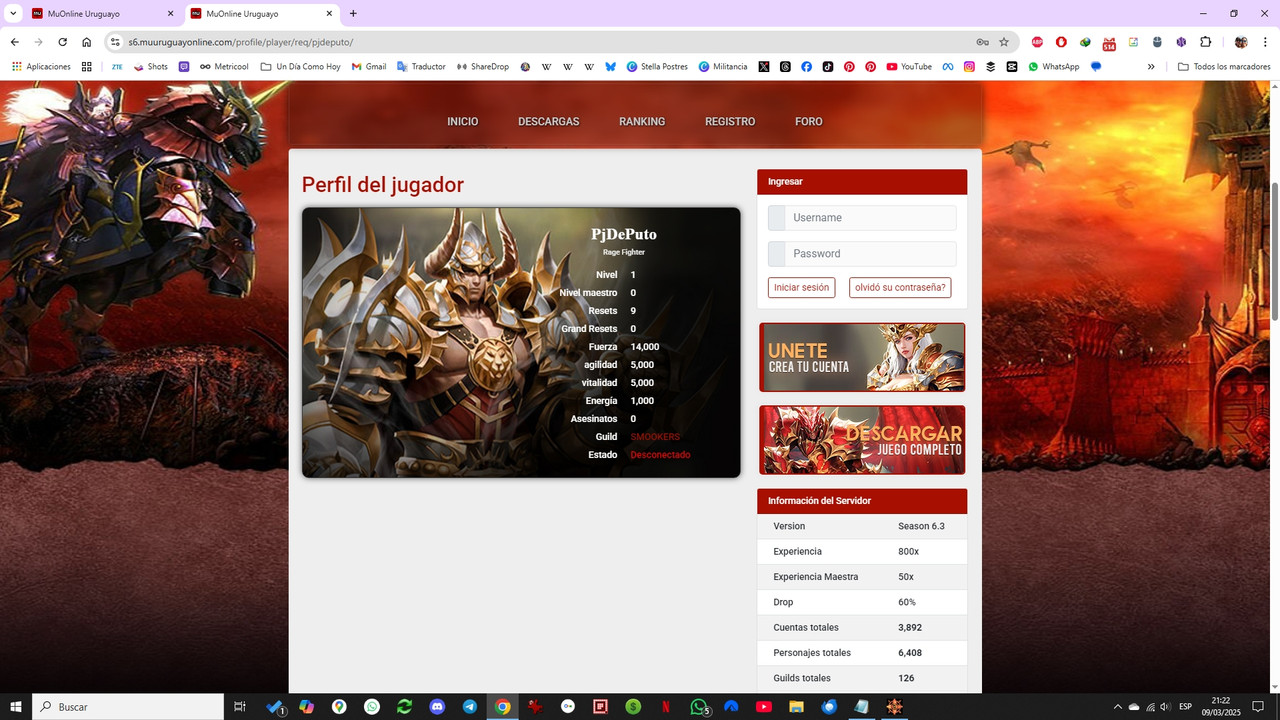
Task: Open the Gmail bookmark
Action: (x=369, y=67)
